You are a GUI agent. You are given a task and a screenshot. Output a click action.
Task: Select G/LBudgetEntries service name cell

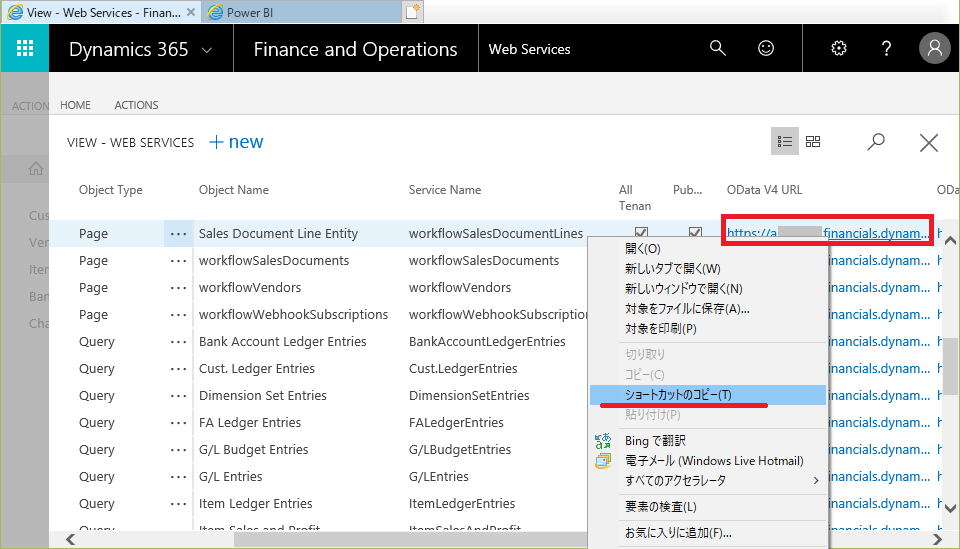click(x=460, y=449)
